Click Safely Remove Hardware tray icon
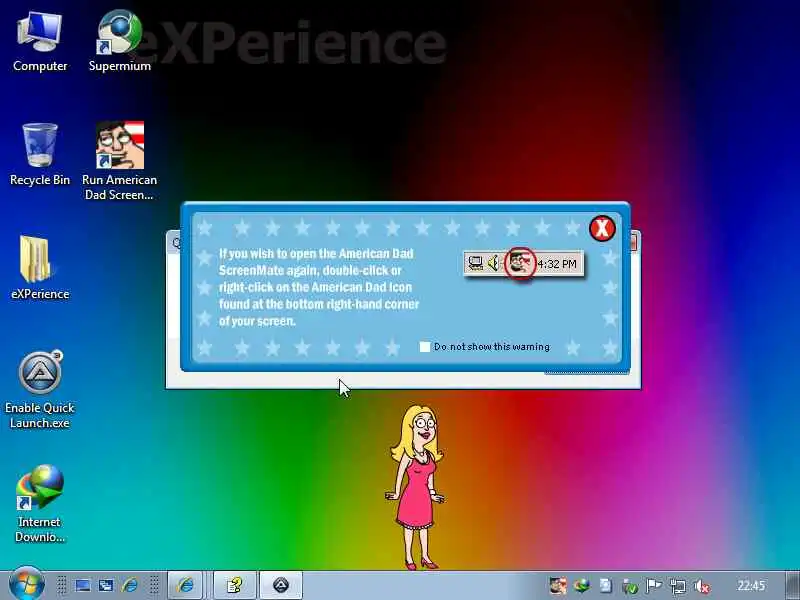 (630, 586)
